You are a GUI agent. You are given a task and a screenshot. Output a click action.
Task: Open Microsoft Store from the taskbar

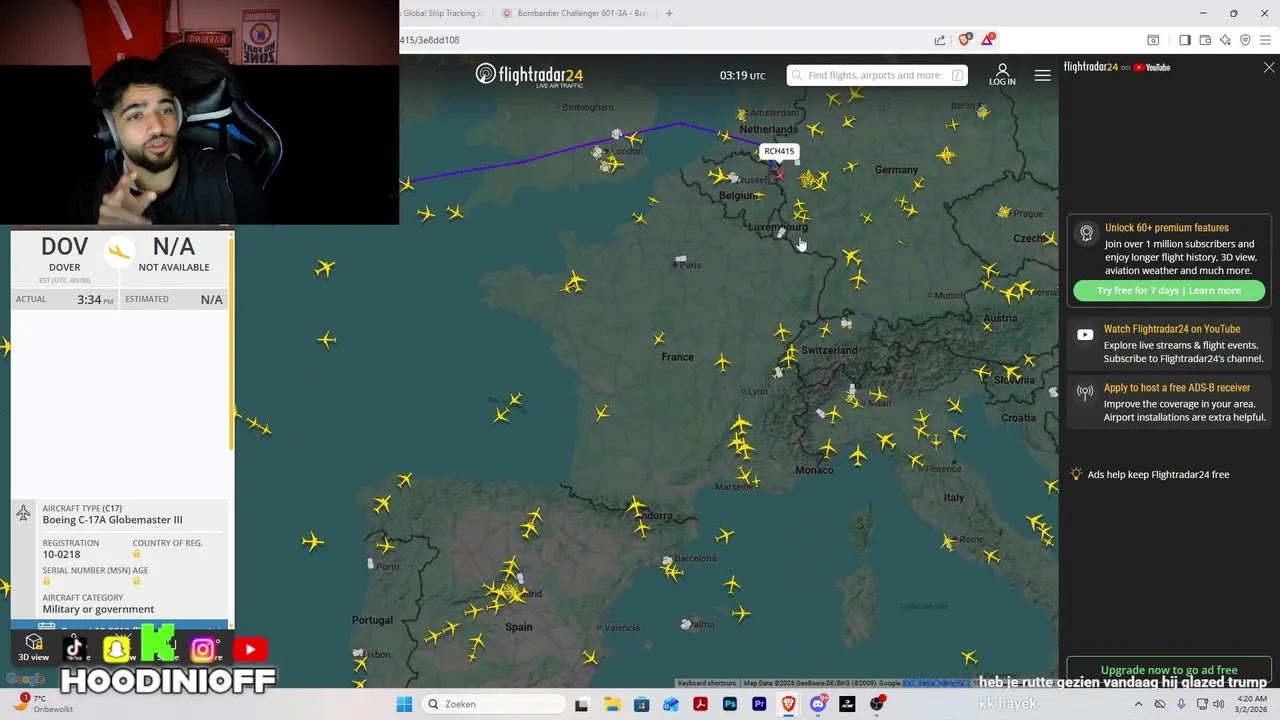pyautogui.click(x=641, y=704)
